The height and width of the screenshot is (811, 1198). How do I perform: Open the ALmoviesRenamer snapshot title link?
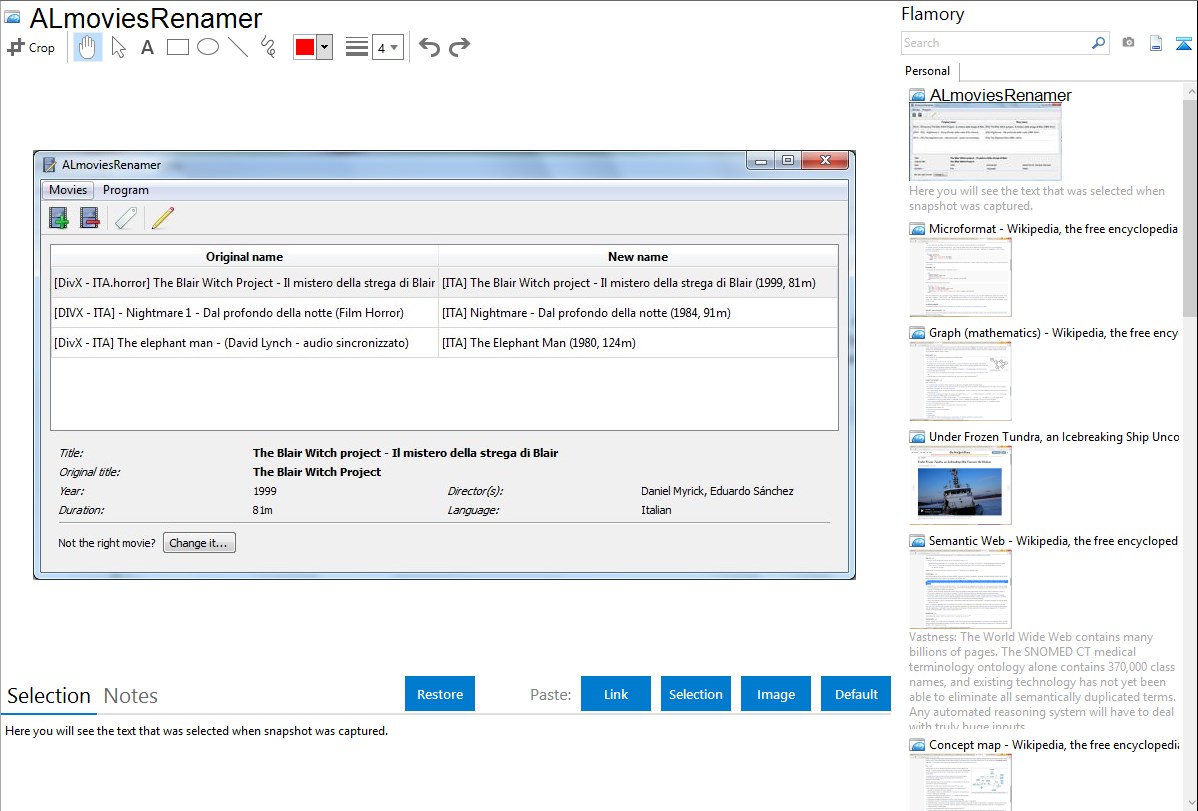pyautogui.click(x=1000, y=96)
